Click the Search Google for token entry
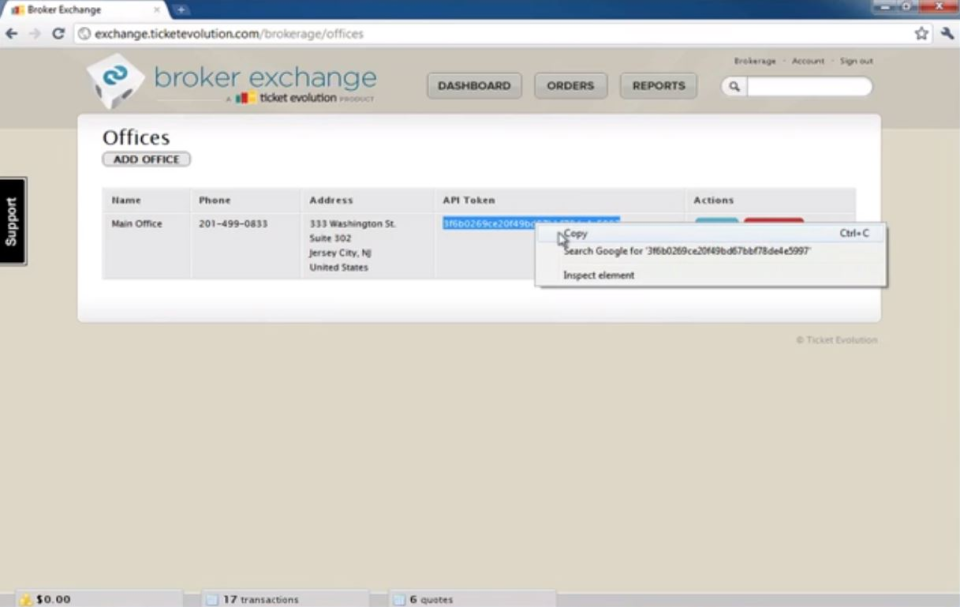Screen dimensions: 960x607 pos(685,251)
